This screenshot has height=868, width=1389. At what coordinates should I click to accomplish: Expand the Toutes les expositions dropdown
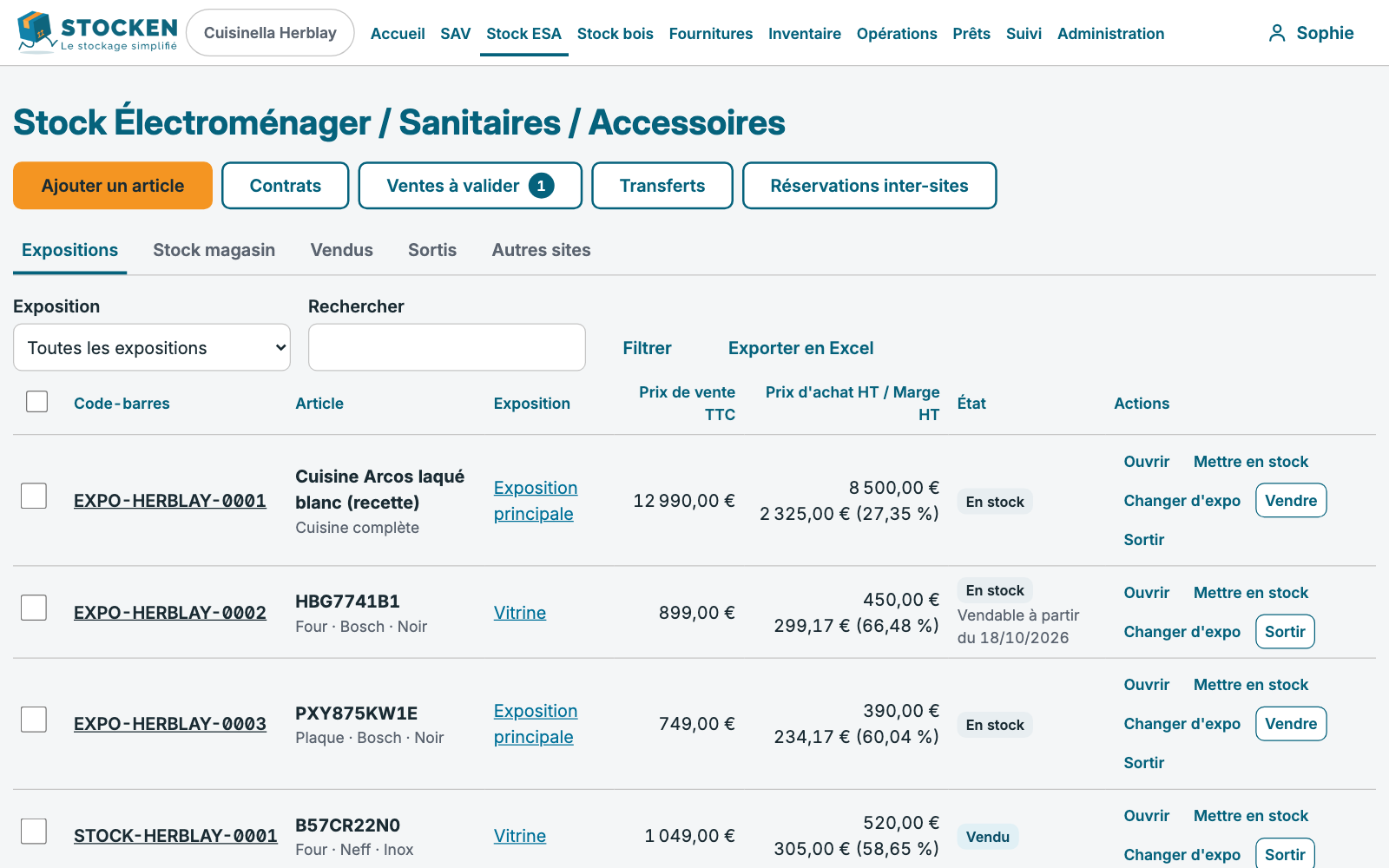coord(152,347)
